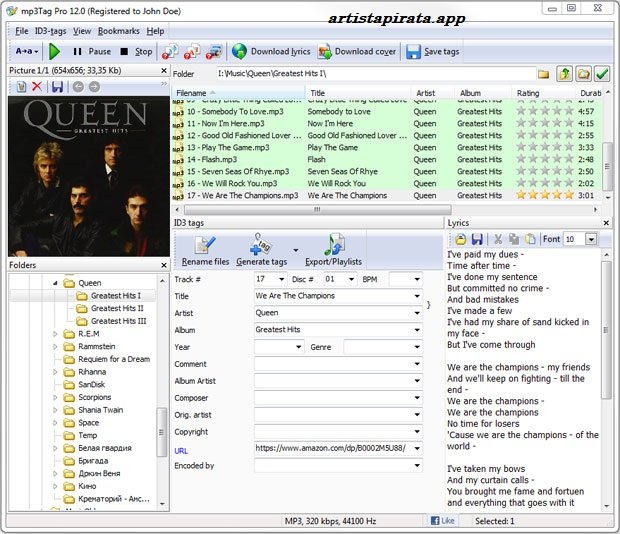Sort list by Artist column header
This screenshot has width=620, height=534.
click(x=432, y=93)
